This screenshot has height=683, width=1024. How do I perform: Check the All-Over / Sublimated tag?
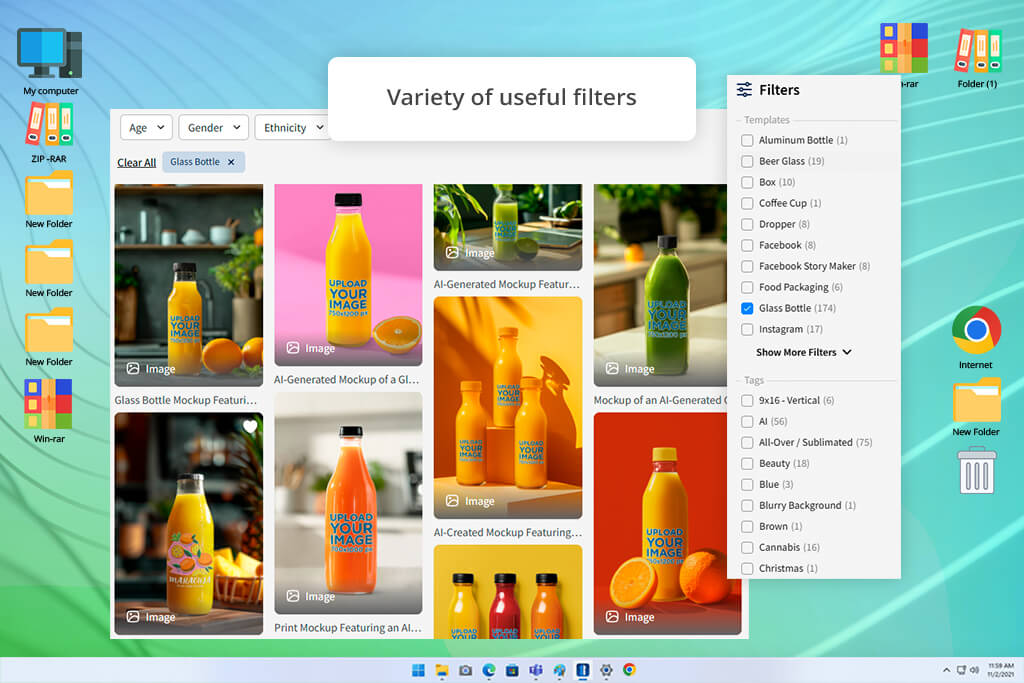(x=747, y=443)
